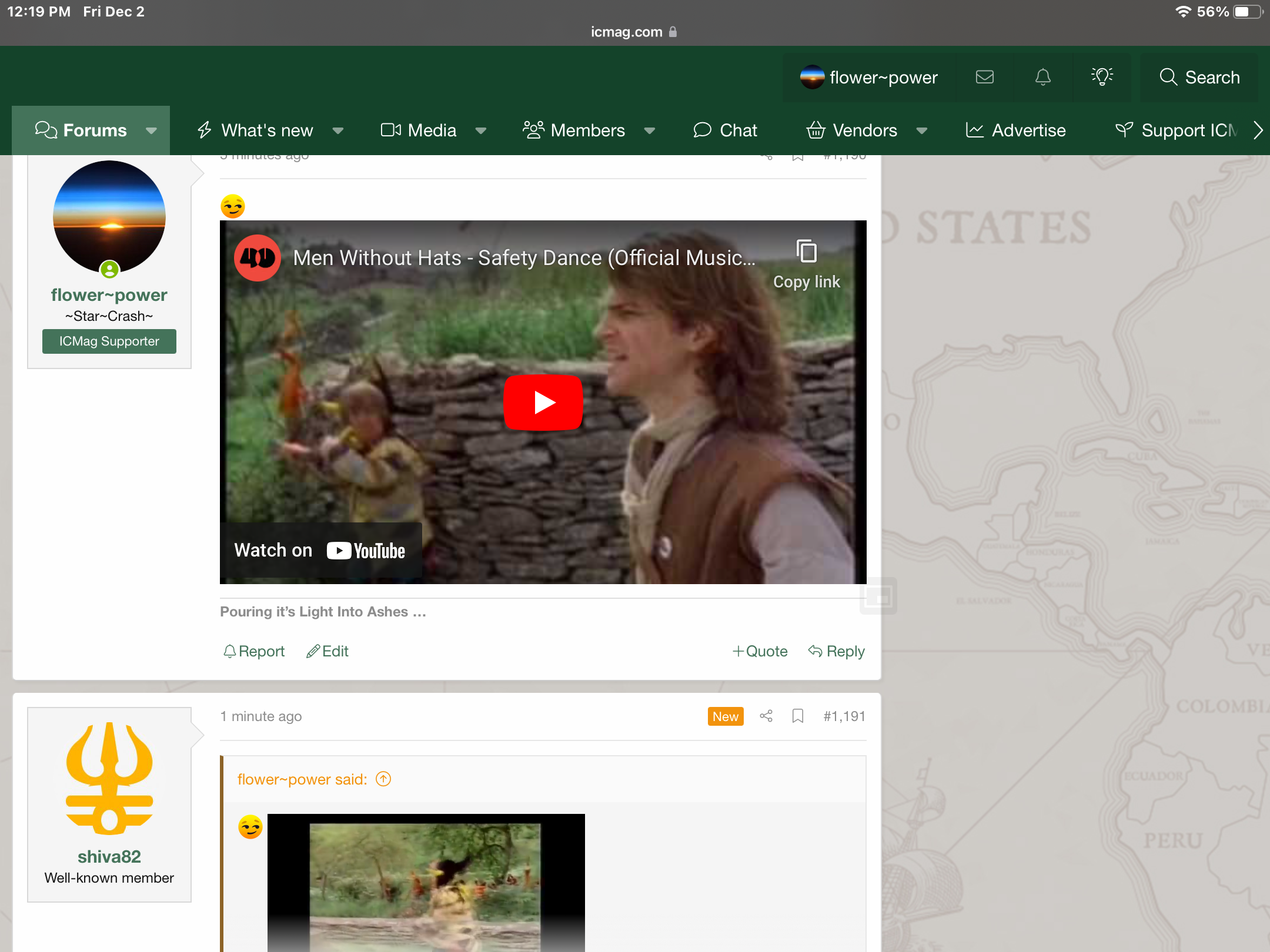Open the Chat page
1270x952 pixels.
coord(725,130)
